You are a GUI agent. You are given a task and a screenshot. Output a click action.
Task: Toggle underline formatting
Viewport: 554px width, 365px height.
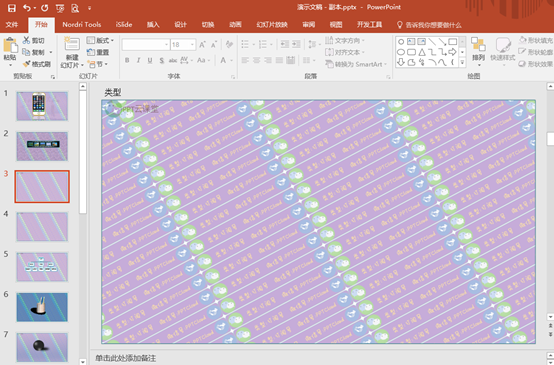pos(150,60)
